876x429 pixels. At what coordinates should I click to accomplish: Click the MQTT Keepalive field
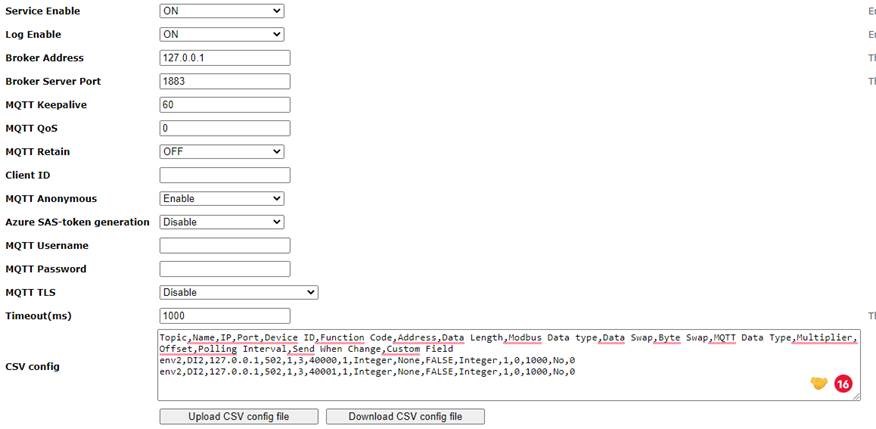click(224, 105)
